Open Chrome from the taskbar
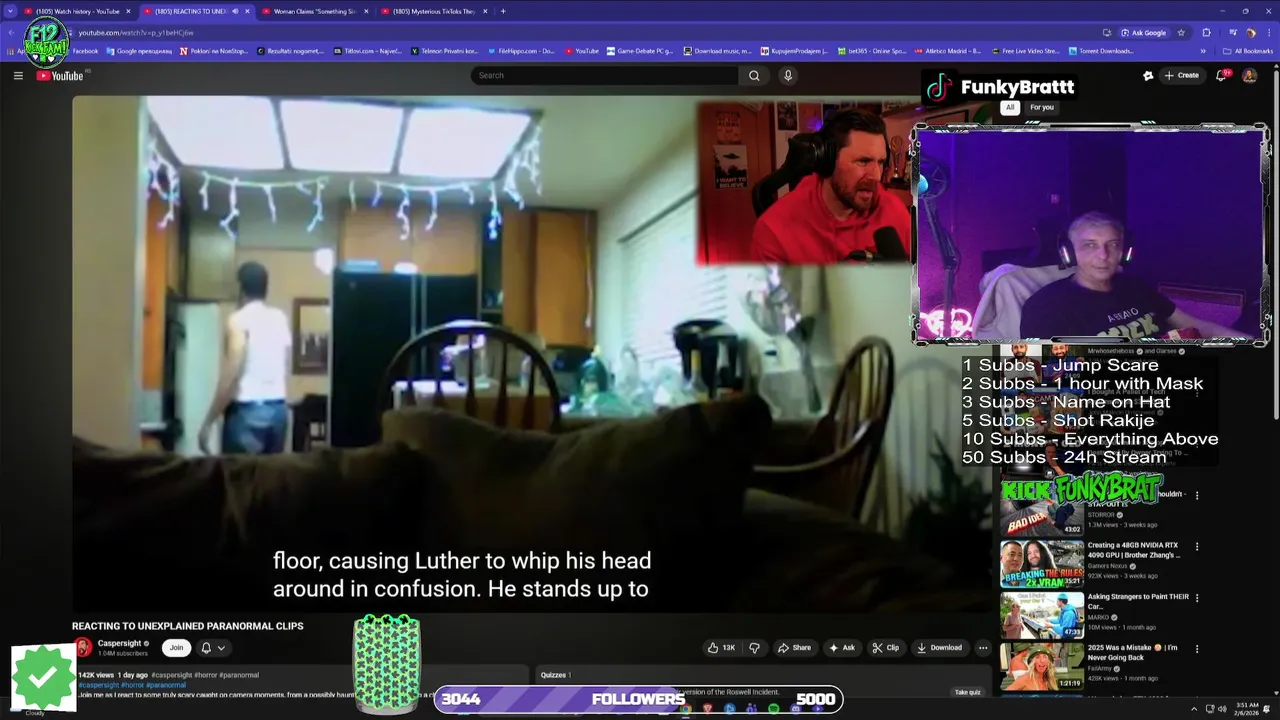The image size is (1280, 720). [685, 709]
